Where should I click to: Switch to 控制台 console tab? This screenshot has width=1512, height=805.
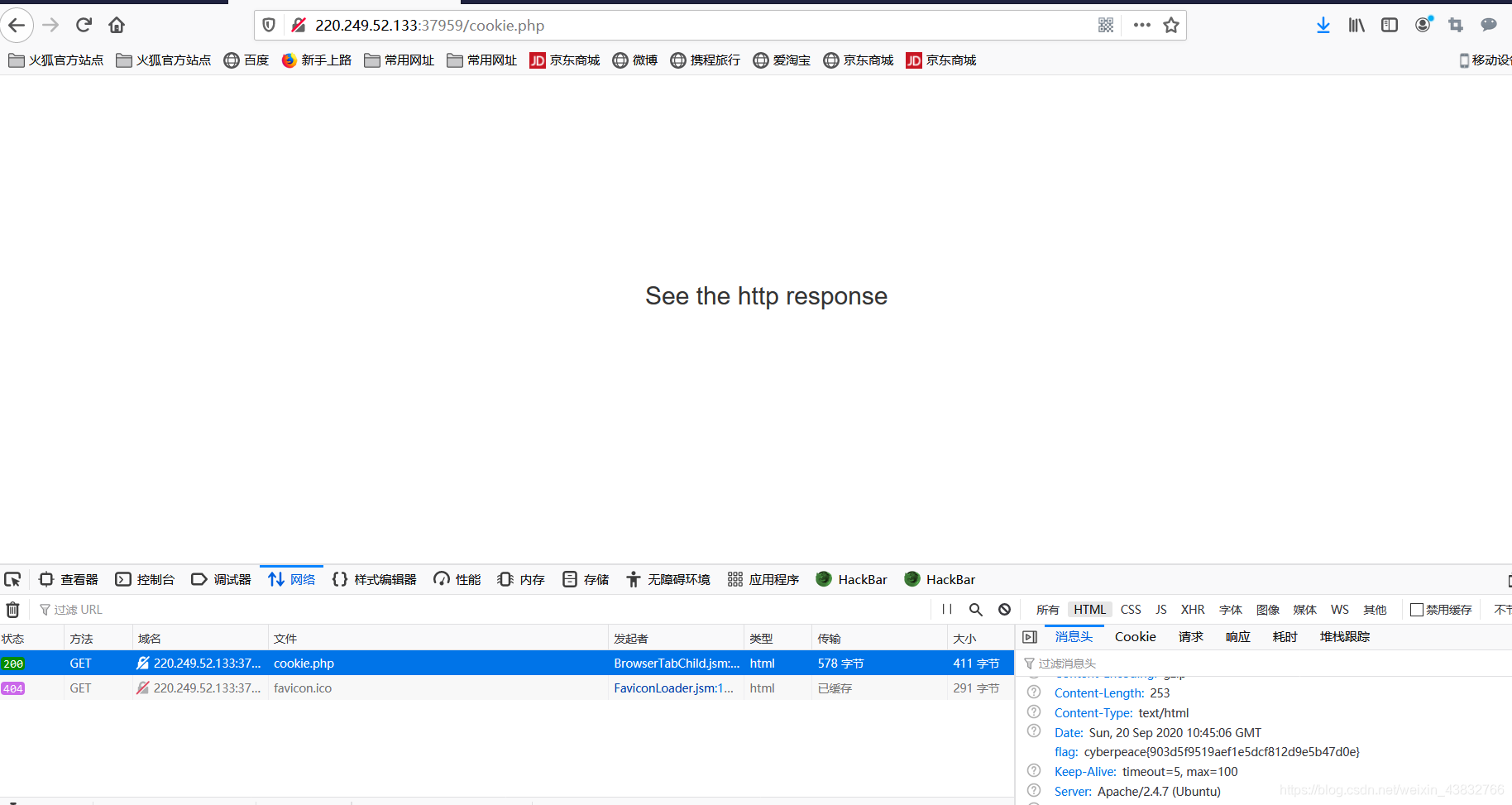click(145, 579)
